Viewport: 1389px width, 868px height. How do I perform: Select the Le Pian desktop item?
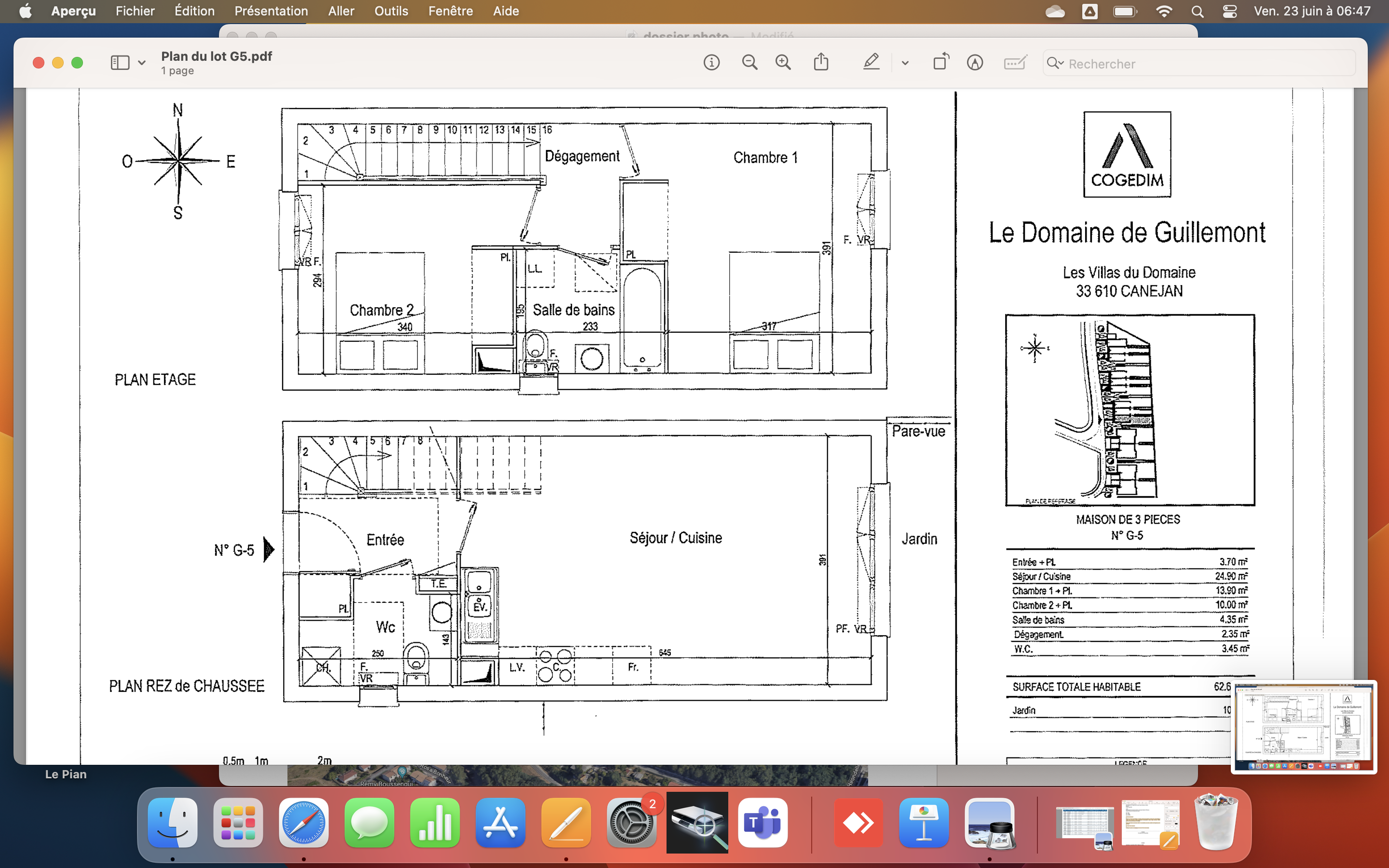click(x=66, y=774)
